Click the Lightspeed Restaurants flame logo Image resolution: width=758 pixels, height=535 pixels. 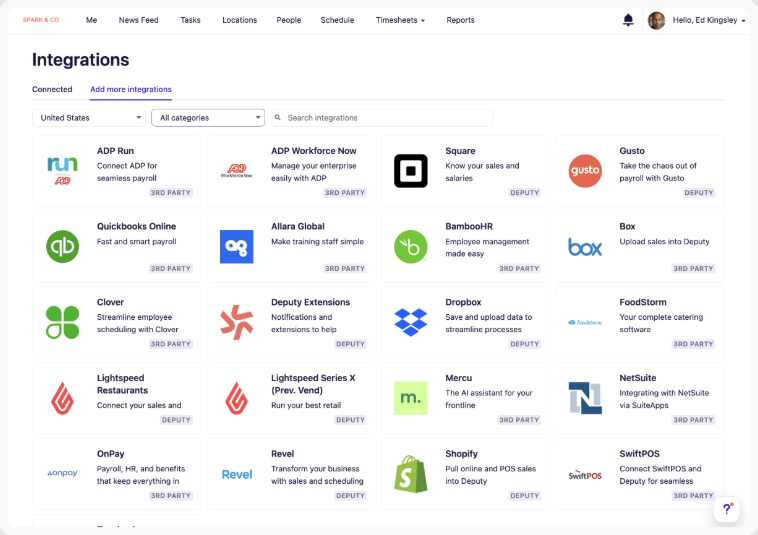click(62, 398)
